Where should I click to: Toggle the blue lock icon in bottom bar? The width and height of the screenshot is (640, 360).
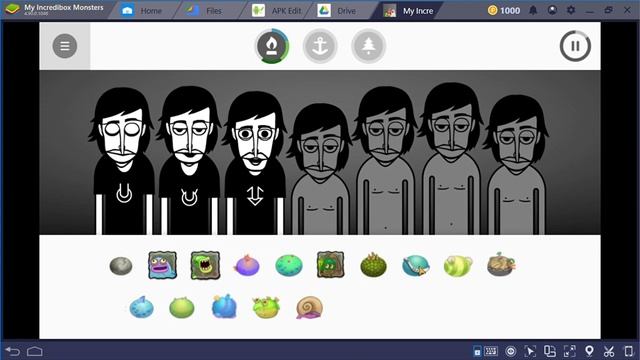tap(477, 351)
